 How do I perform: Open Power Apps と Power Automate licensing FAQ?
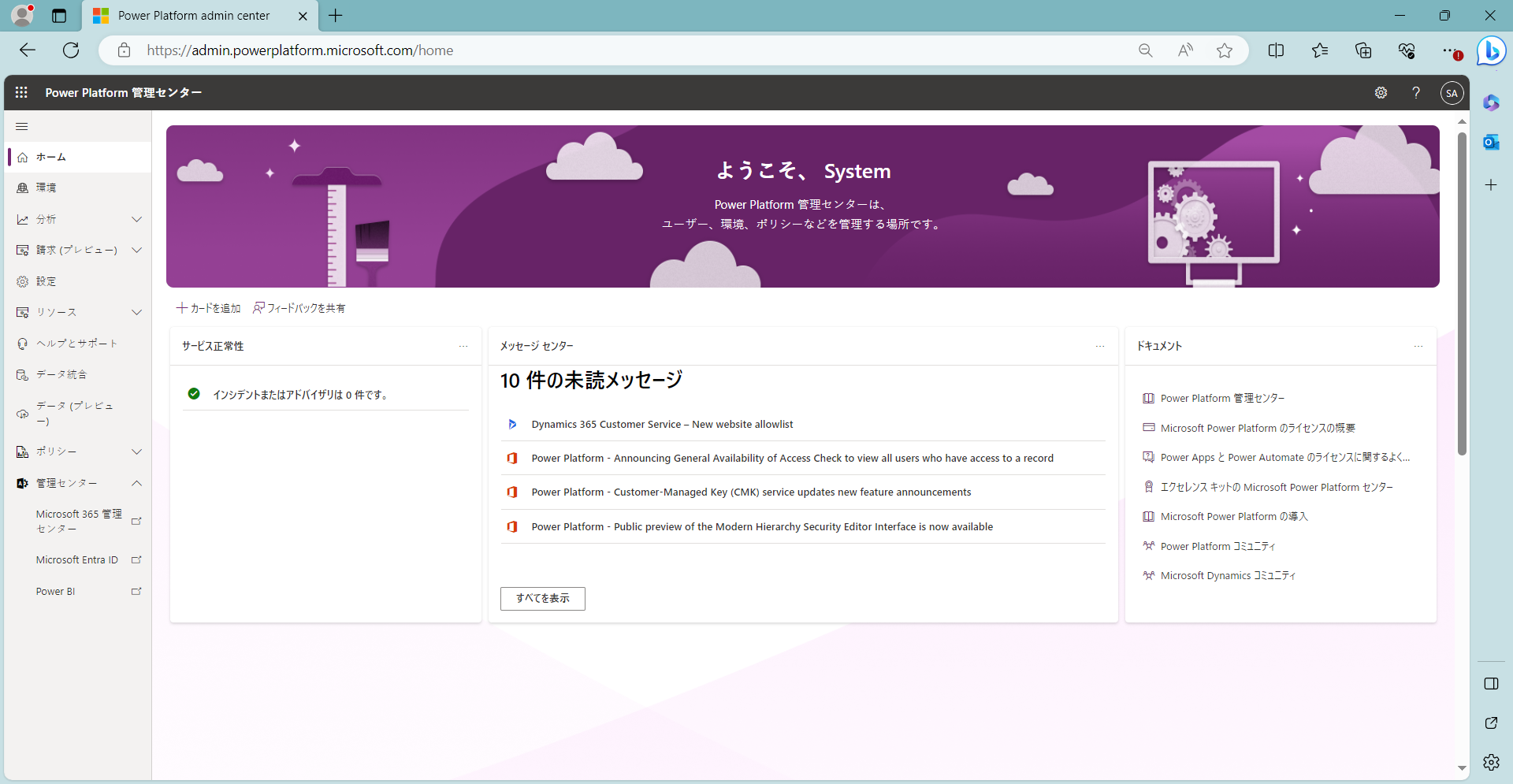(1285, 457)
